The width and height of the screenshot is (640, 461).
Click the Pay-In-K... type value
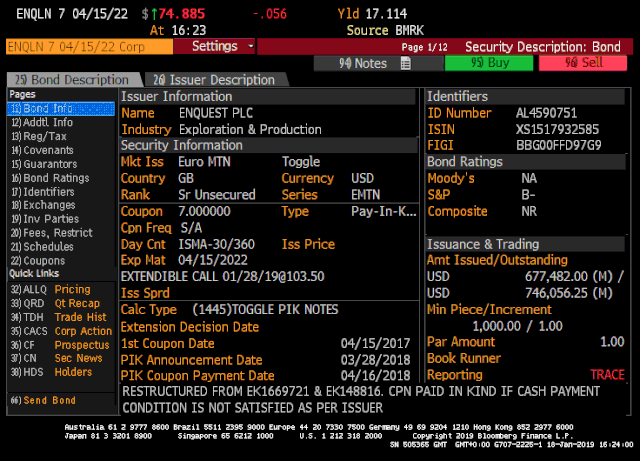[x=384, y=212]
